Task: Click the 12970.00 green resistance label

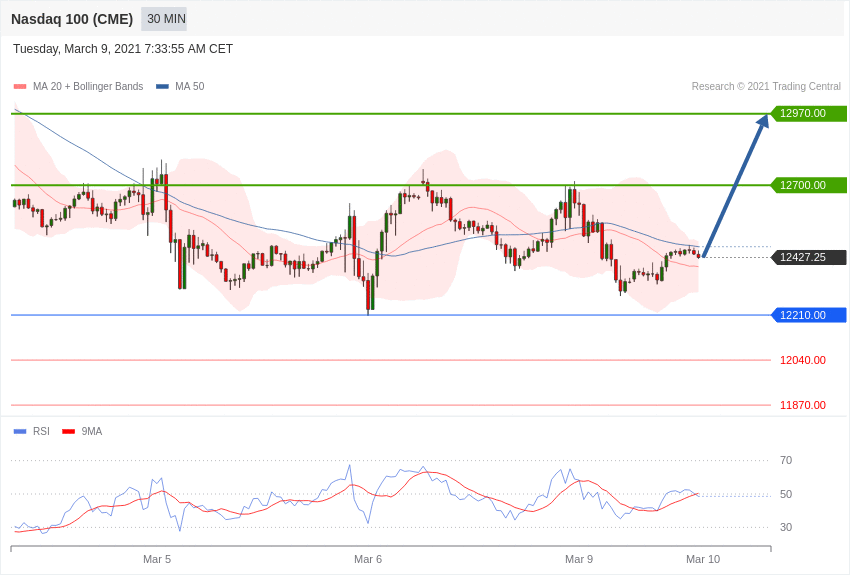Action: coord(808,113)
